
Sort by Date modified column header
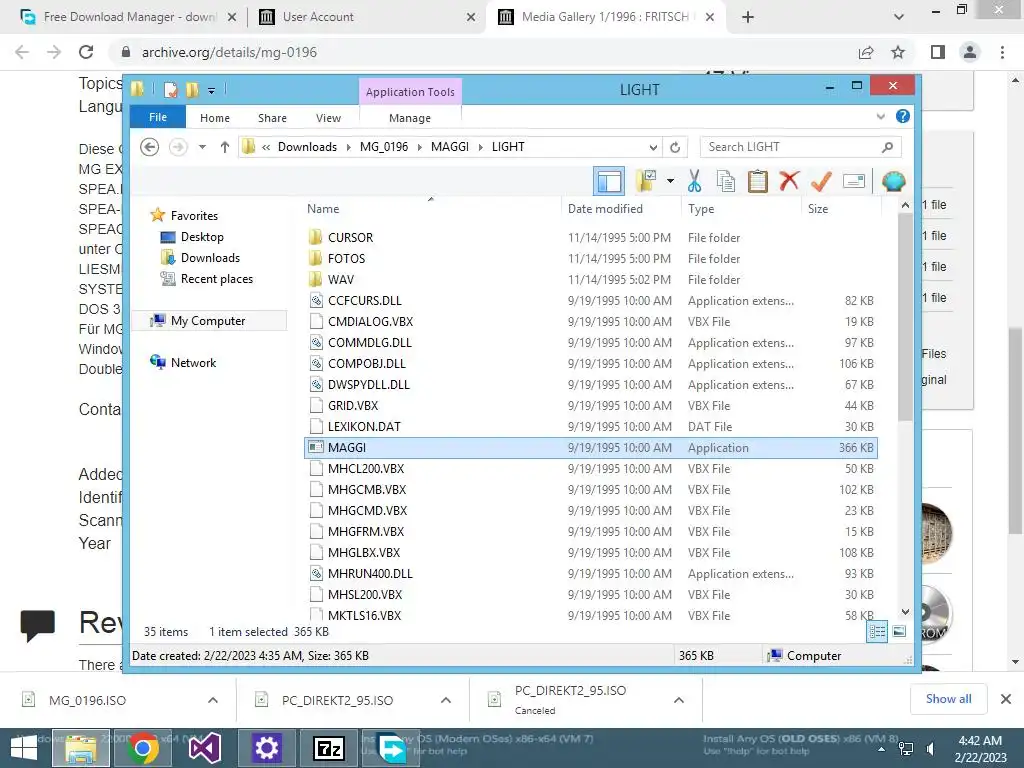(x=621, y=208)
